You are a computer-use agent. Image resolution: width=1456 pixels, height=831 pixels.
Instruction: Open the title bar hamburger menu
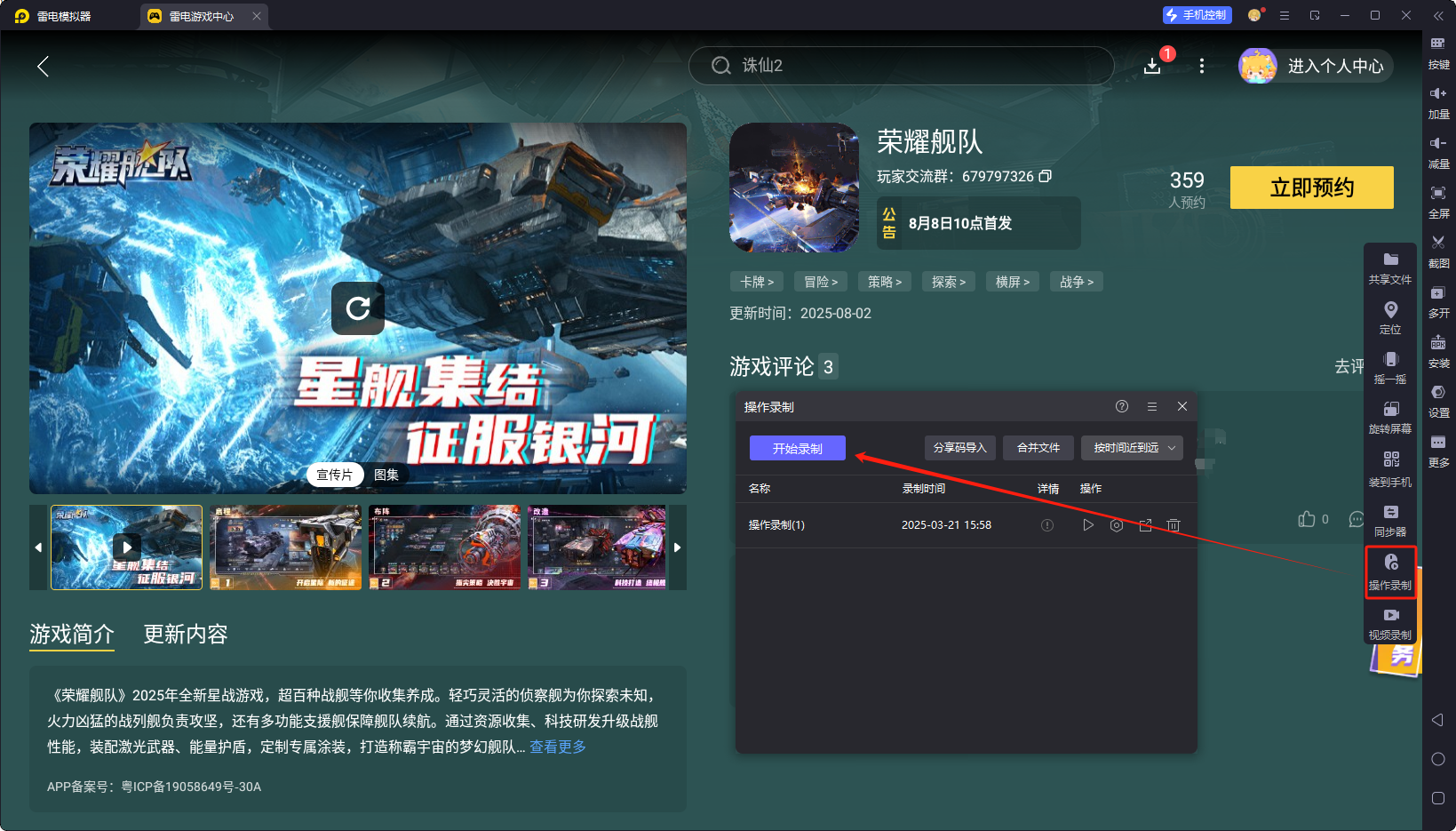1285,15
